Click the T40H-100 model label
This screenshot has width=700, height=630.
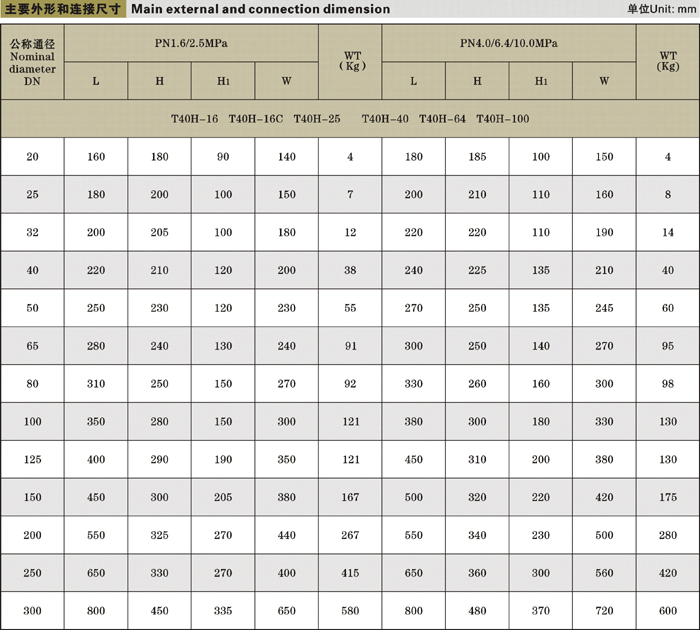(x=502, y=119)
